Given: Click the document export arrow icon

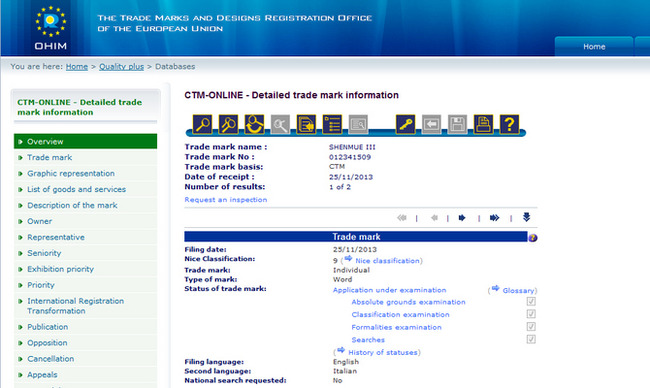Looking at the screenshot, I should tap(306, 124).
